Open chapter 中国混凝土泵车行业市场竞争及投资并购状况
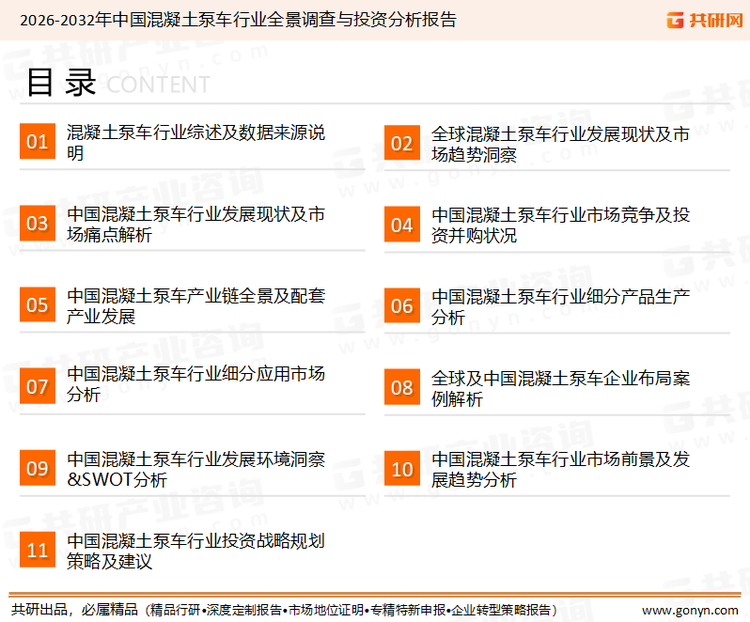750x622 pixels. pyautogui.click(x=560, y=225)
